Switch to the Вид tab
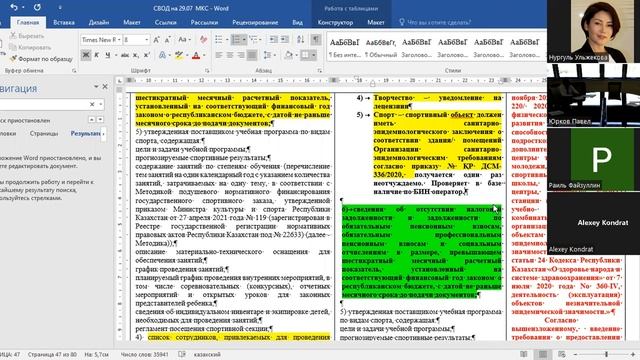Image resolution: width=640 pixels, height=360 pixels. [298, 22]
